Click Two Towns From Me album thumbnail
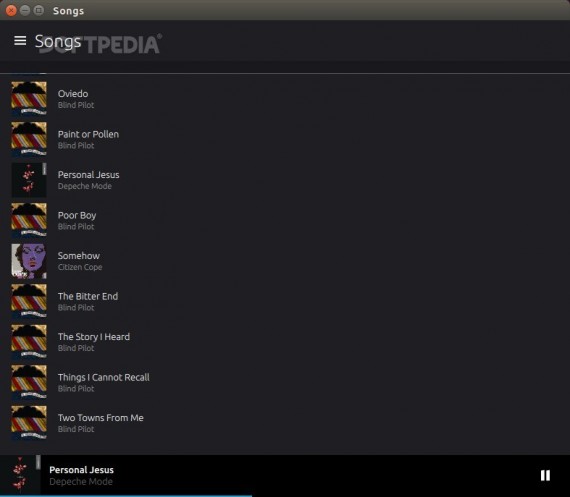This screenshot has width=570, height=497. pyautogui.click(x=29, y=423)
